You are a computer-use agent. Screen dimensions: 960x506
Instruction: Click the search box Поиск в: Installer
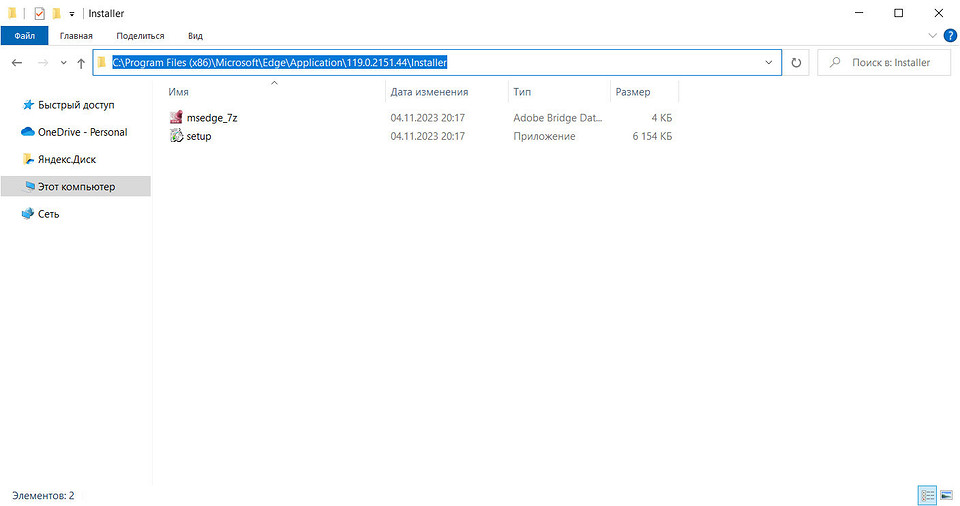coord(884,62)
